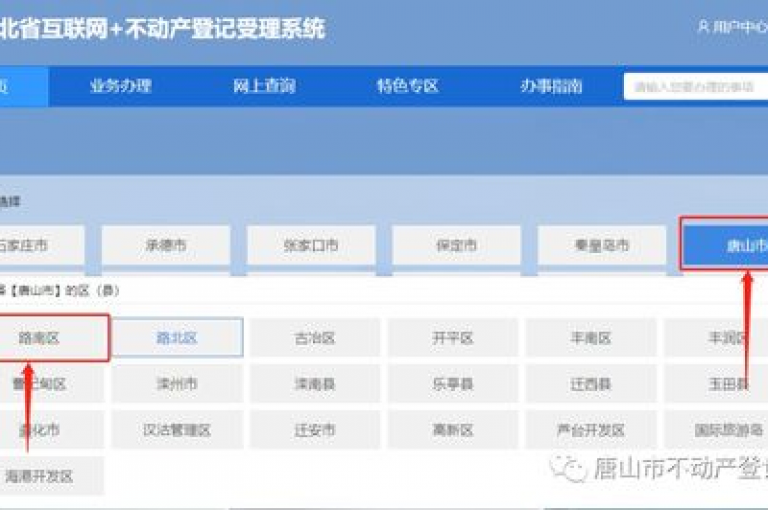Select city 保定市
Image resolution: width=768 pixels, height=510 pixels.
tap(456, 245)
